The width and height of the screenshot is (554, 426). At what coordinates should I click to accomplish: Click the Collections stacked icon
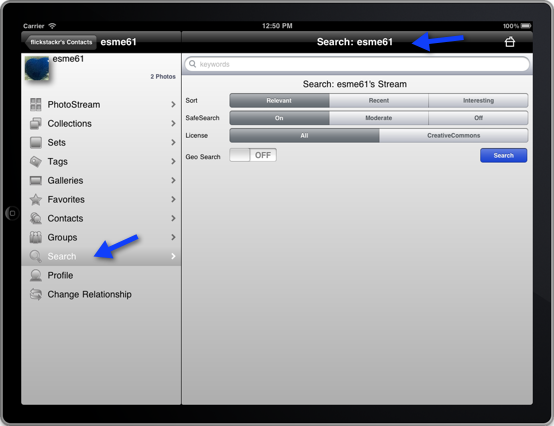pyautogui.click(x=36, y=124)
